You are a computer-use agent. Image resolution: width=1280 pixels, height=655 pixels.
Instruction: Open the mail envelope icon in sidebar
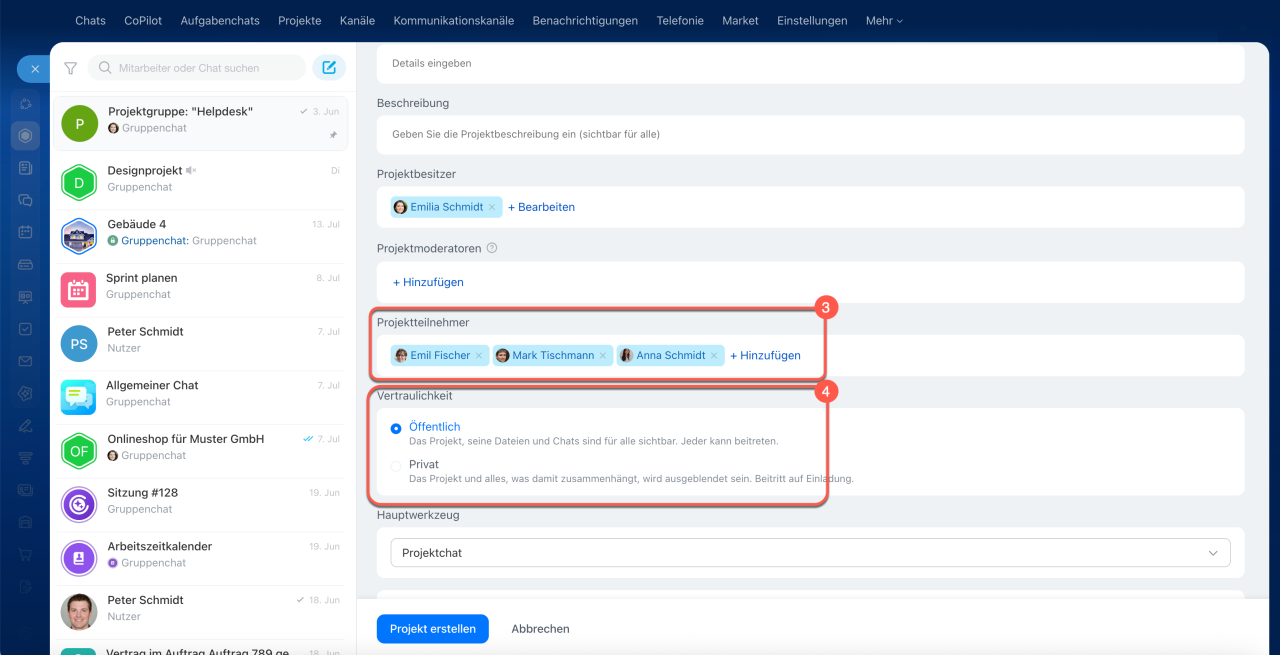pos(25,361)
